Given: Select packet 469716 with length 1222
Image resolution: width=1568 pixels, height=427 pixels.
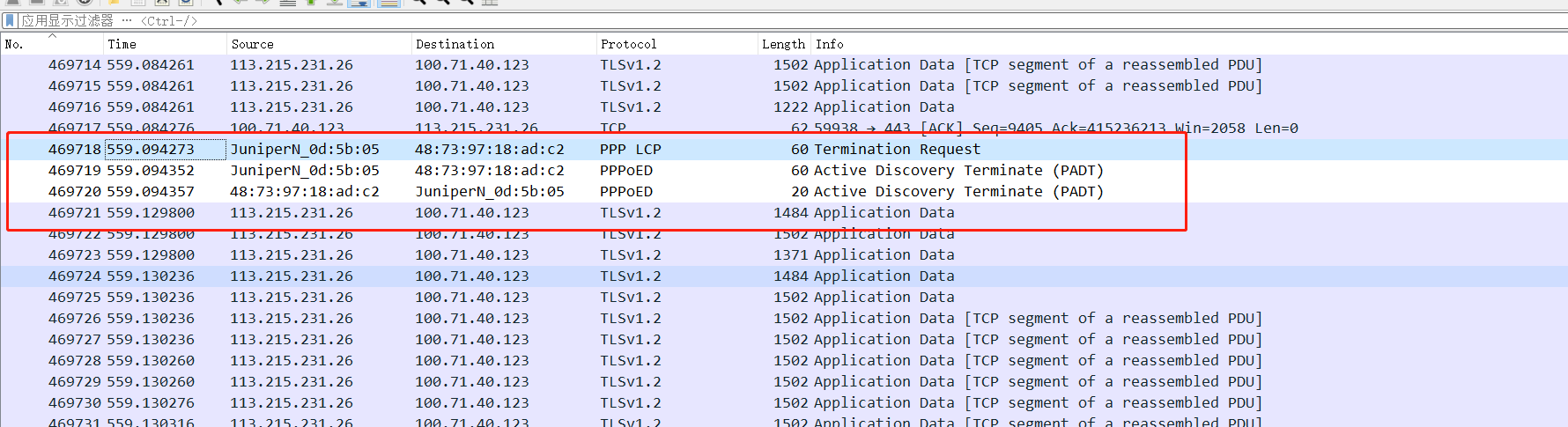Looking at the screenshot, I should coord(529,107).
